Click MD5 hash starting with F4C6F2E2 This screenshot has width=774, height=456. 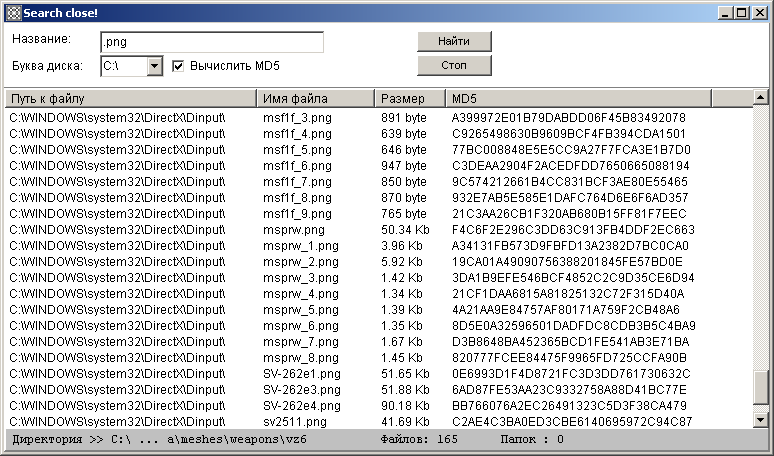(573, 230)
